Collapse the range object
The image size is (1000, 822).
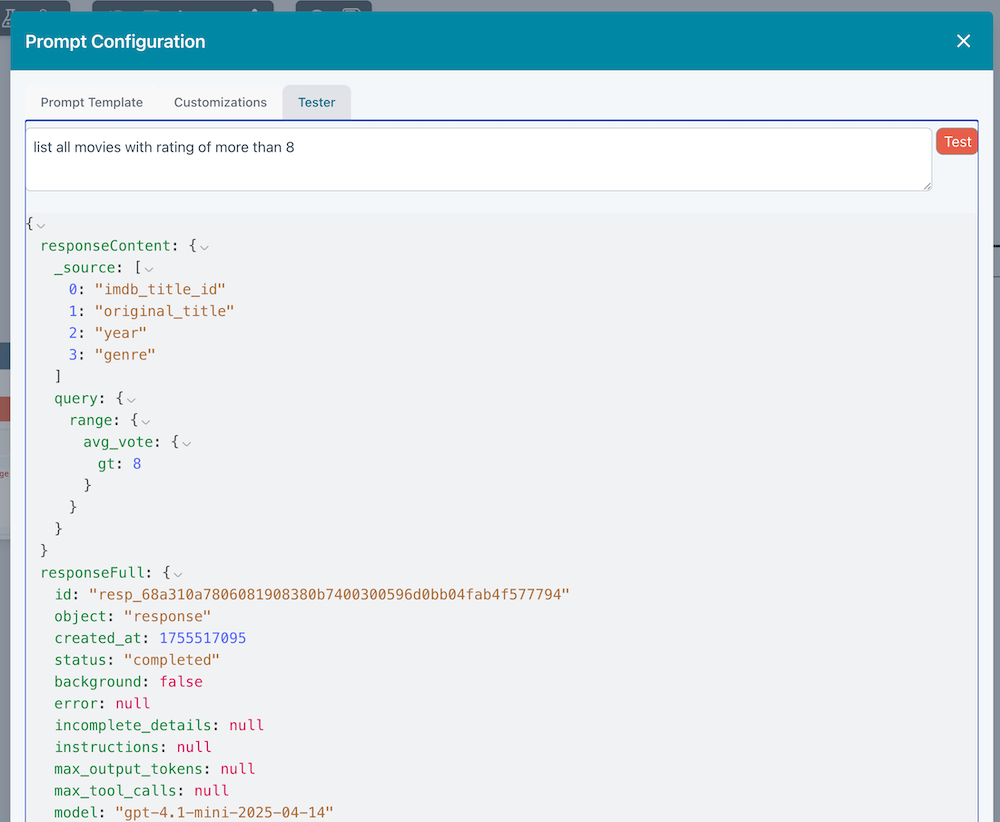(146, 421)
